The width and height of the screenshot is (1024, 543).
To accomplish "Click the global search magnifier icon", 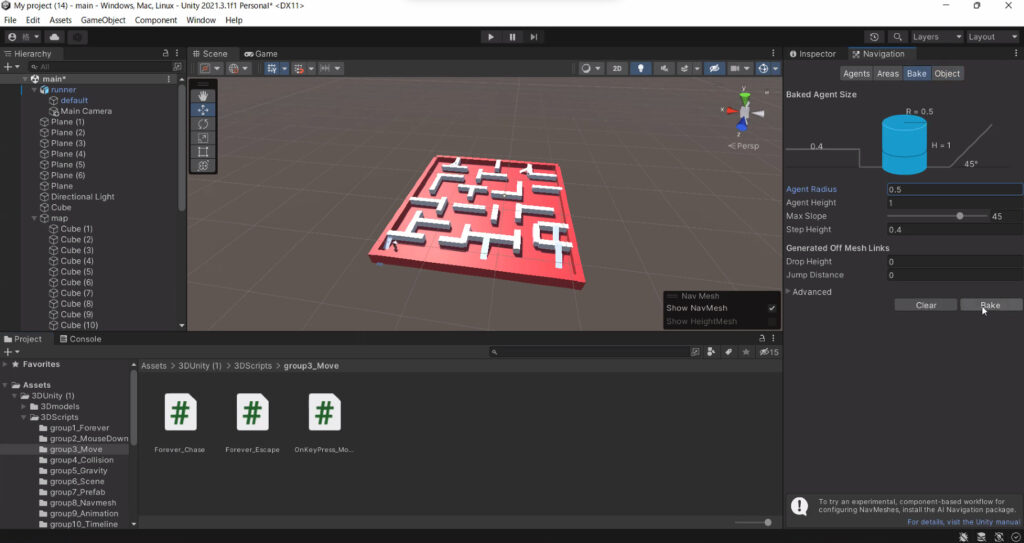I will pos(897,37).
